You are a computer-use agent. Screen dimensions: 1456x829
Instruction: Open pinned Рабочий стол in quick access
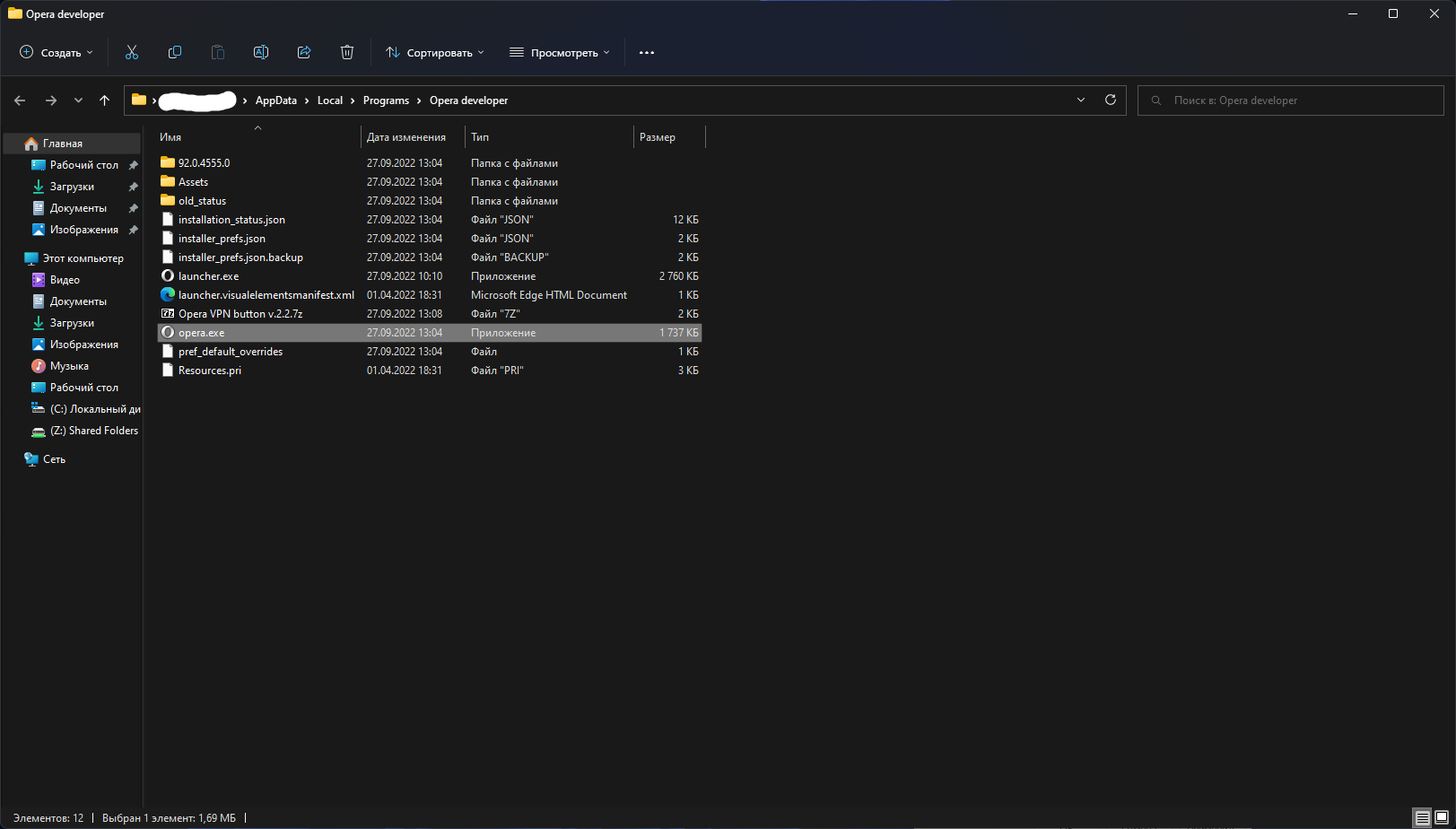[84, 165]
